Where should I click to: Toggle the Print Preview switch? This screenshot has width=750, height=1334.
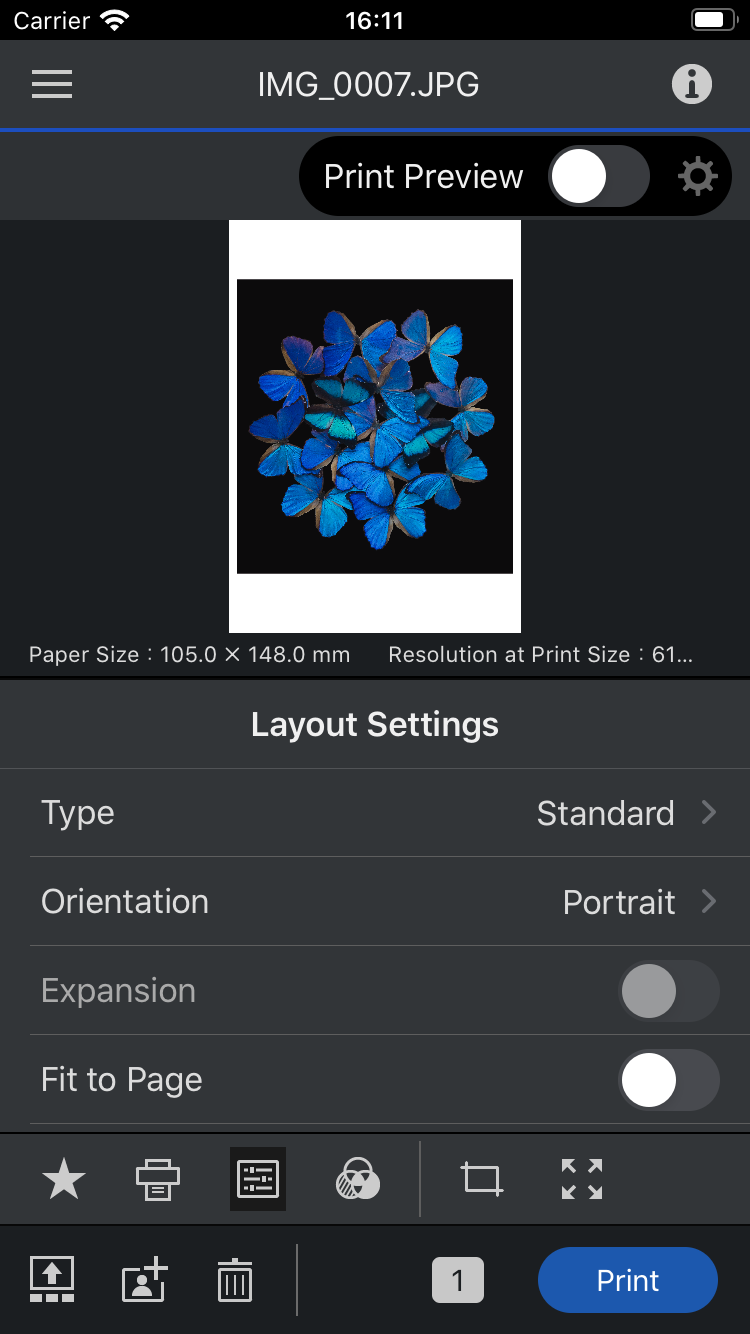(x=598, y=177)
